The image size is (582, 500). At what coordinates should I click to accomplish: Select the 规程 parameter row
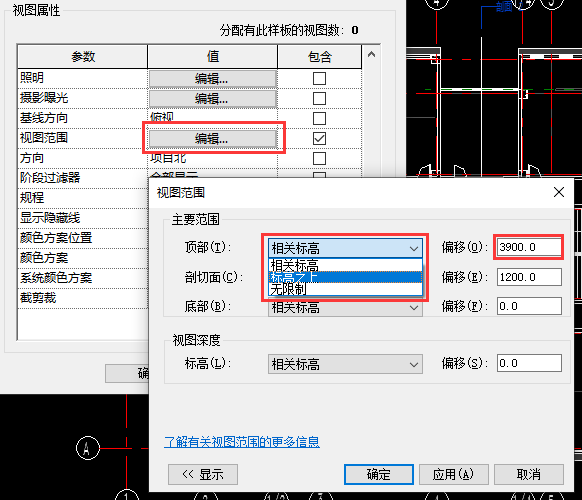(x=83, y=198)
